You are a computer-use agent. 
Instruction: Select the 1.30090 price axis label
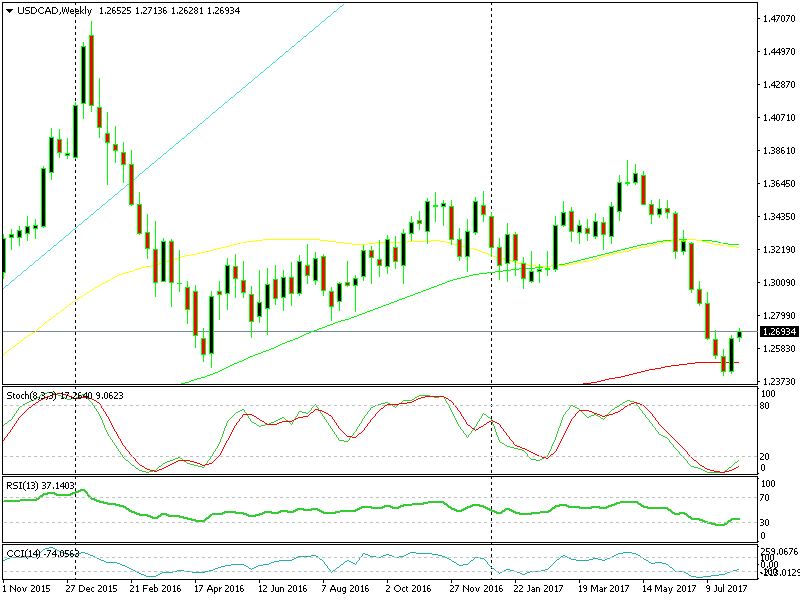pyautogui.click(x=779, y=283)
